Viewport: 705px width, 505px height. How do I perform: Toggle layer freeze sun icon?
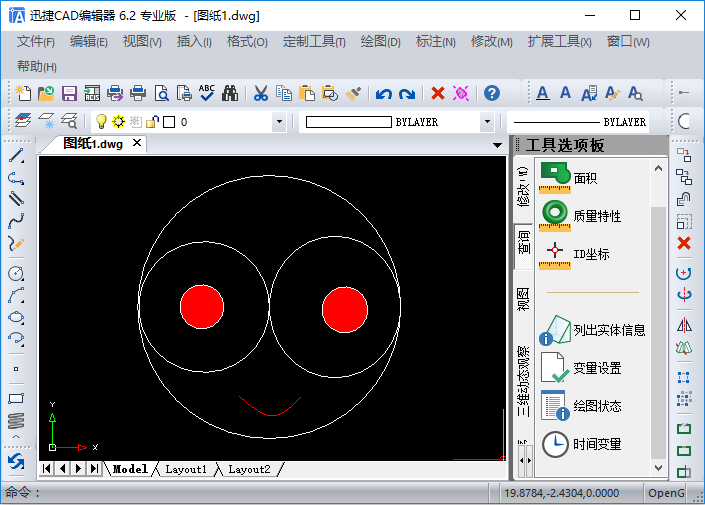[x=118, y=121]
